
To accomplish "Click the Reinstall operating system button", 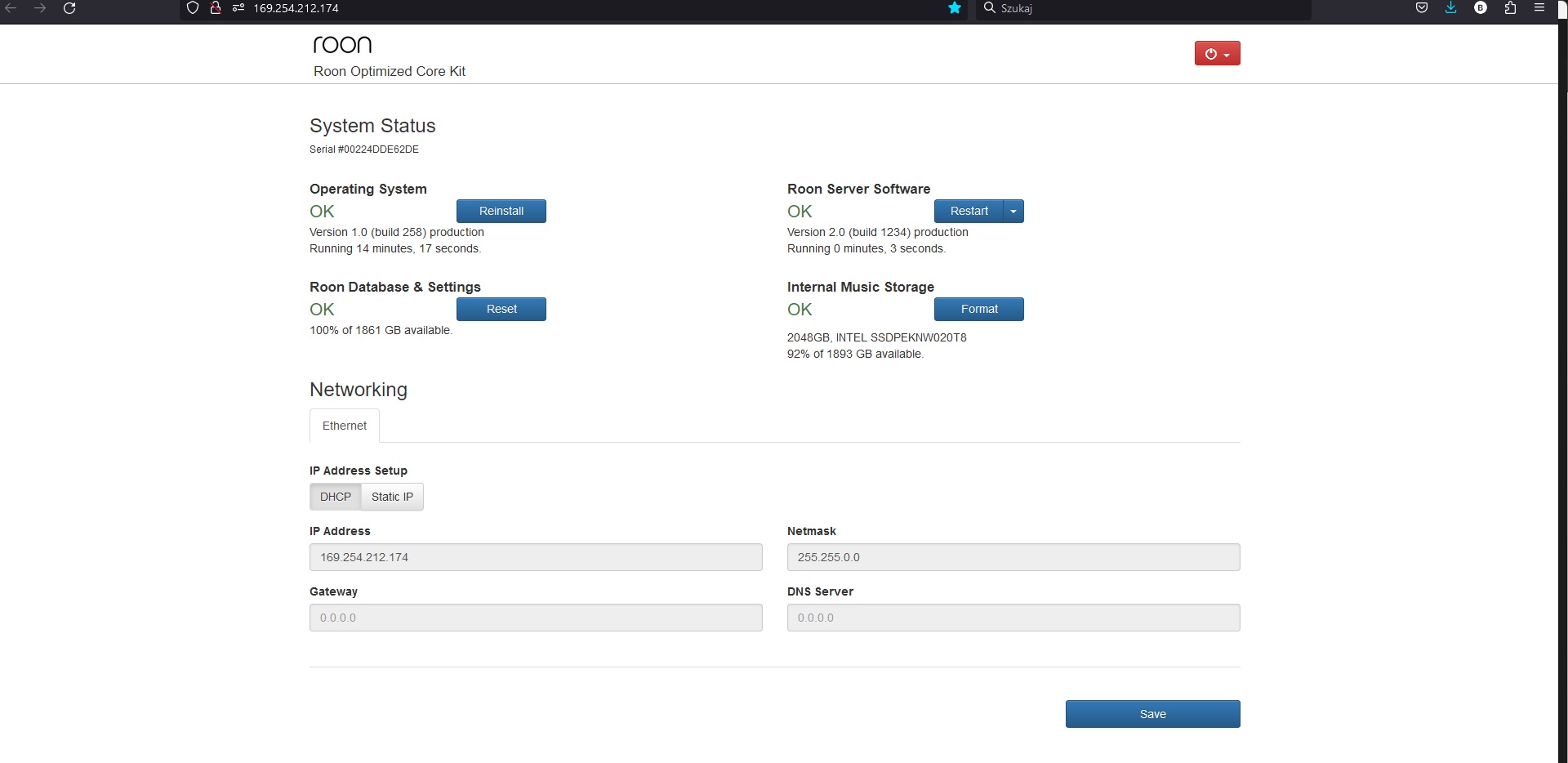I will pos(501,211).
